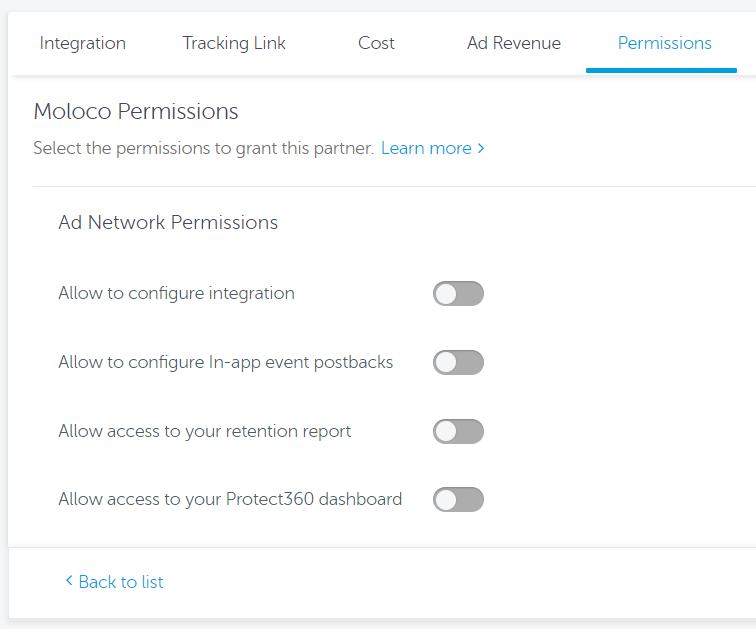Screen dimensions: 756x629
Task: Enable access to Protect360 dashboard toggle
Action: [x=458, y=499]
